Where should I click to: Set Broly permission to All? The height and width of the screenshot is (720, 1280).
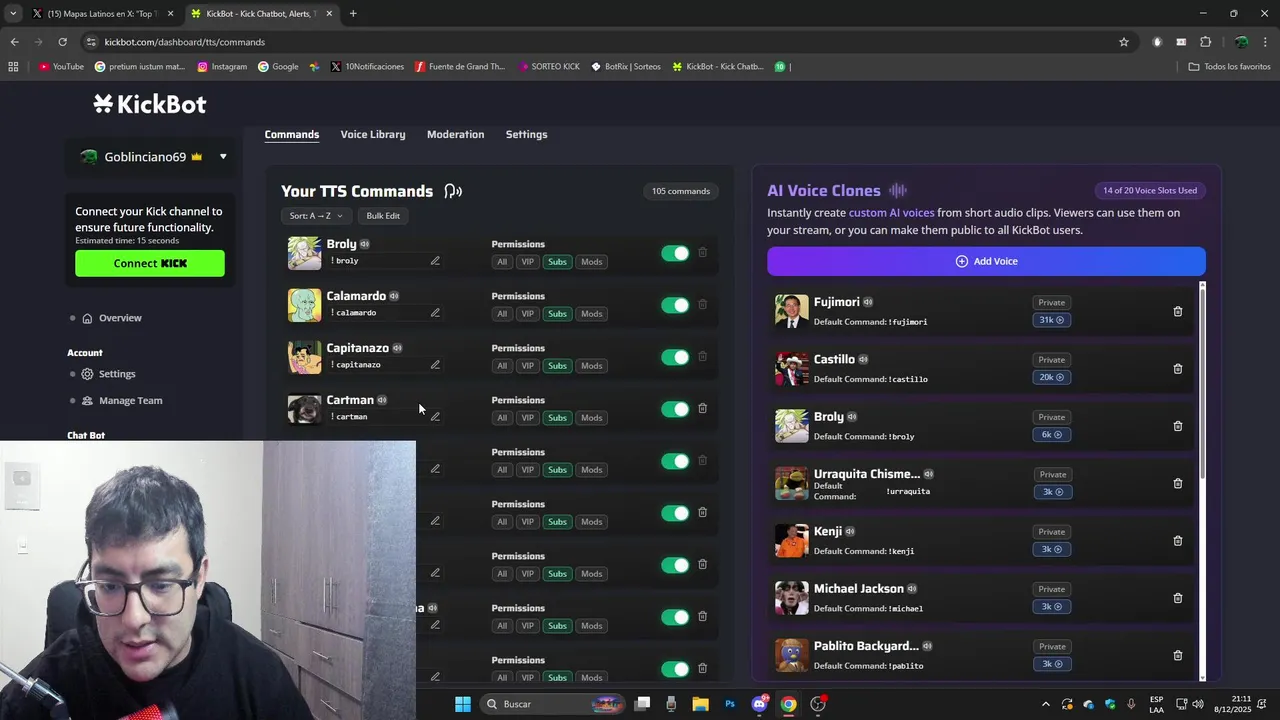pos(502,262)
